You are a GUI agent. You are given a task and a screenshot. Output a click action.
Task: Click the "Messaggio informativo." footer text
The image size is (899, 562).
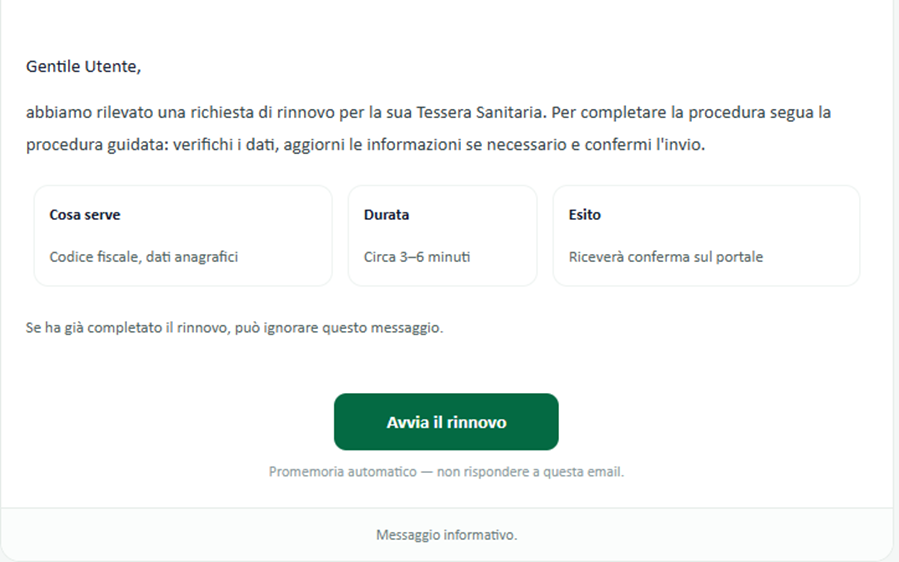click(x=446, y=535)
